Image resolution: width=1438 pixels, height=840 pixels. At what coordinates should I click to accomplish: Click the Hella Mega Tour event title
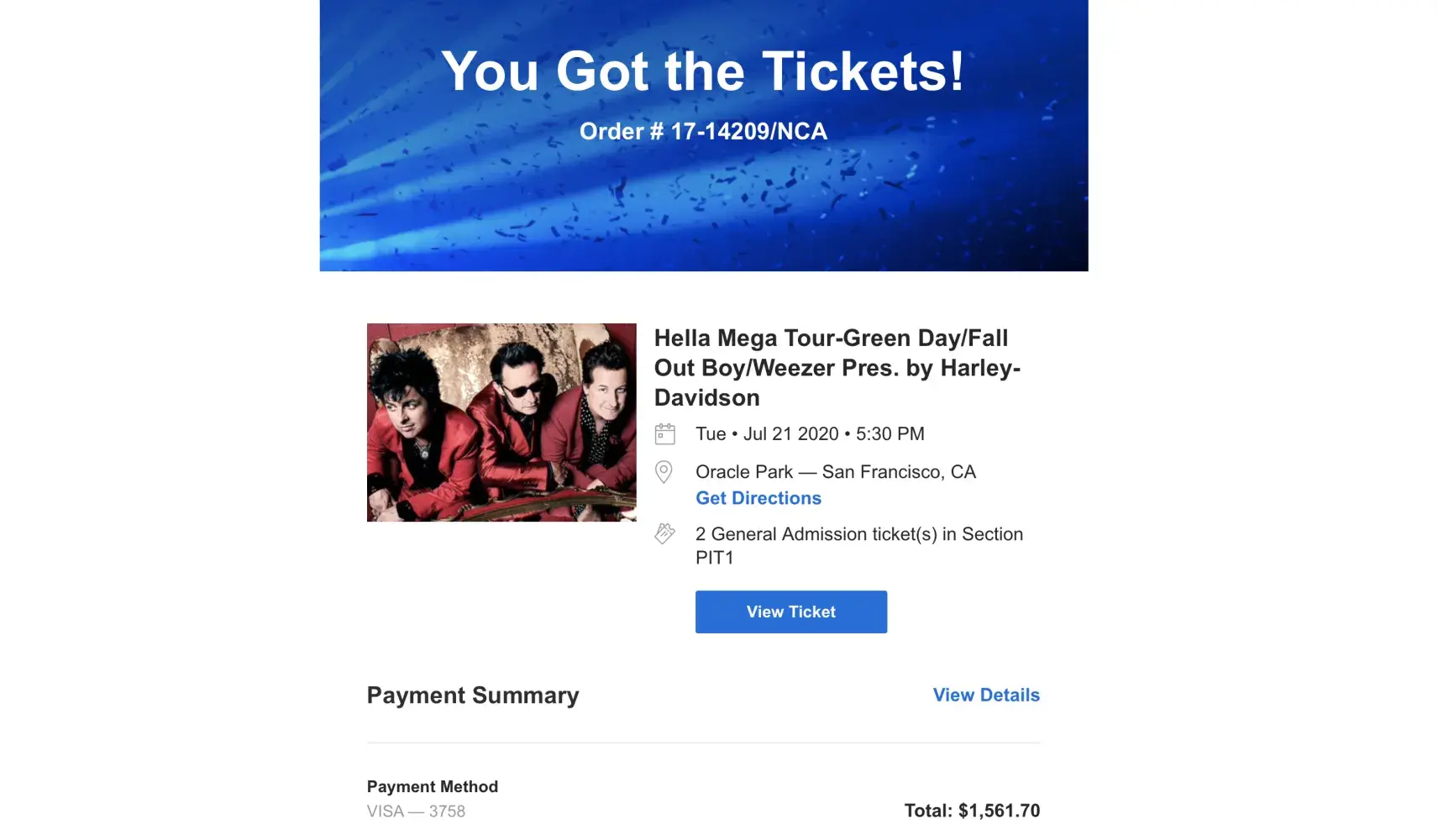837,368
